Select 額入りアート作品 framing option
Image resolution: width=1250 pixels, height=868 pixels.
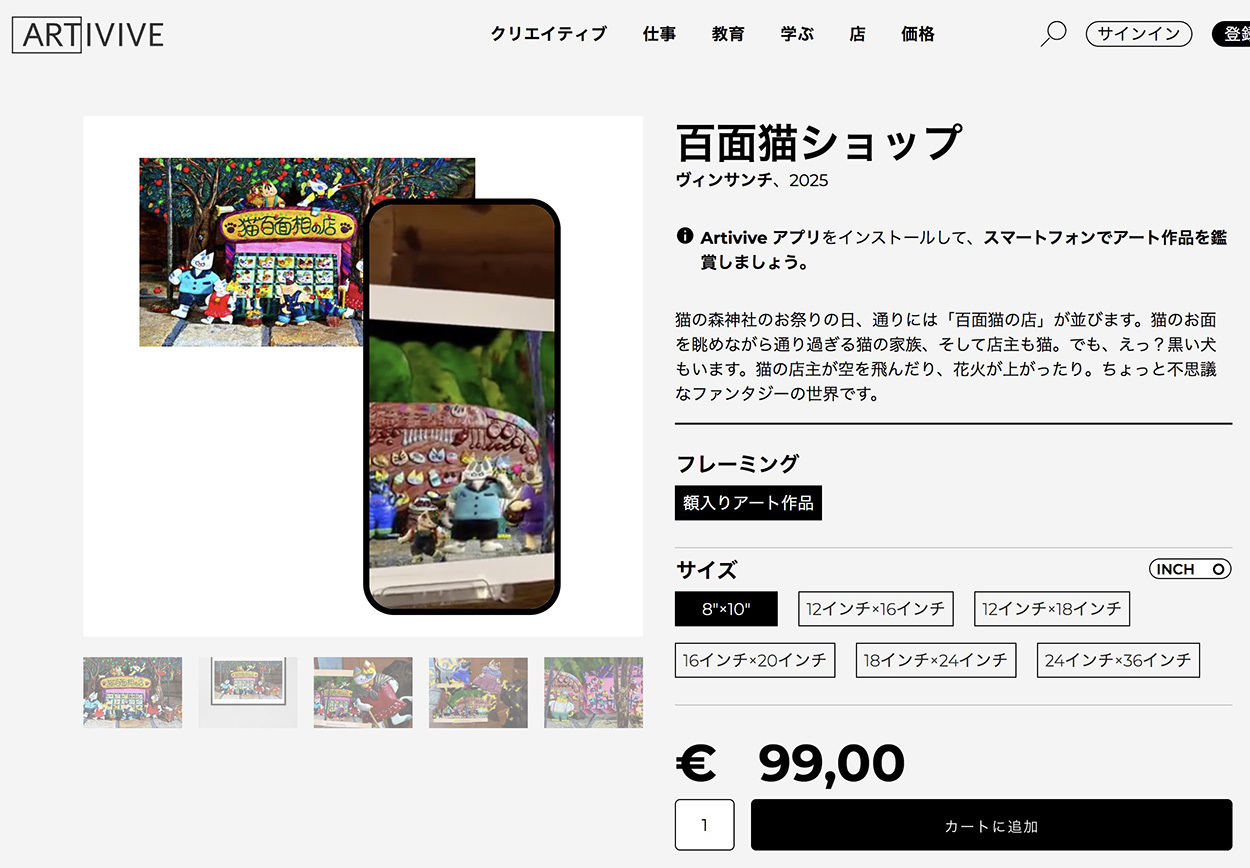(748, 503)
